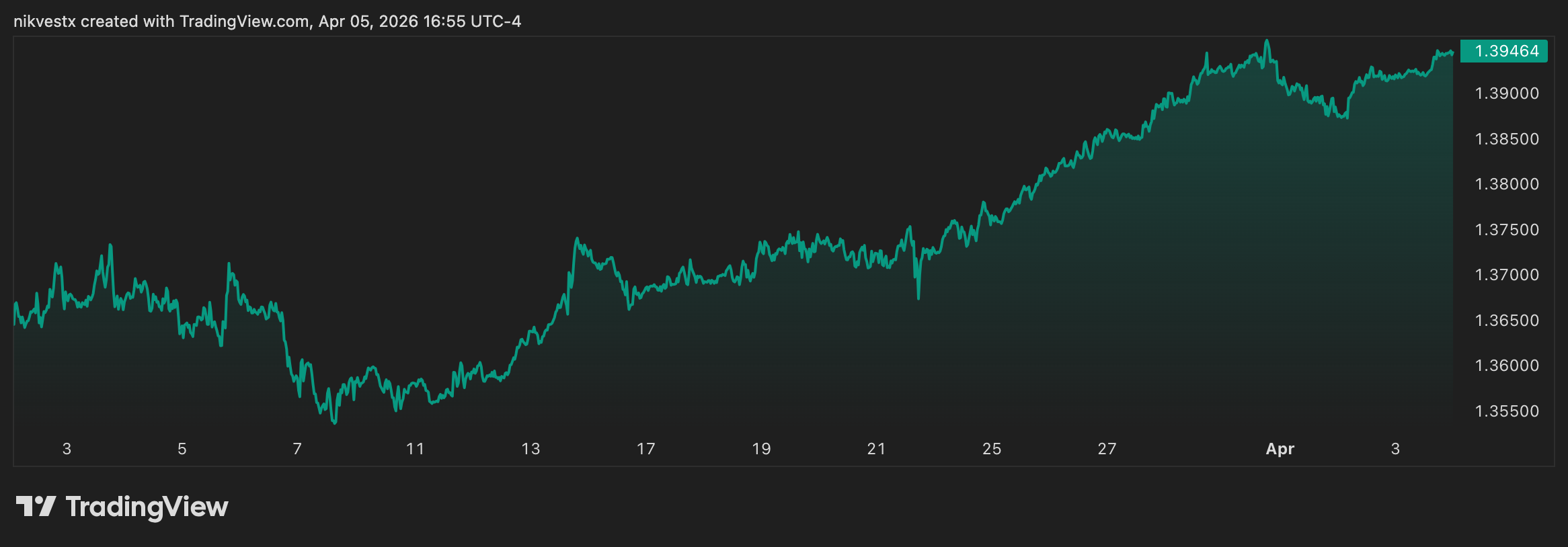
Task: Select the Apr month marker on time axis
Action: click(x=1280, y=449)
